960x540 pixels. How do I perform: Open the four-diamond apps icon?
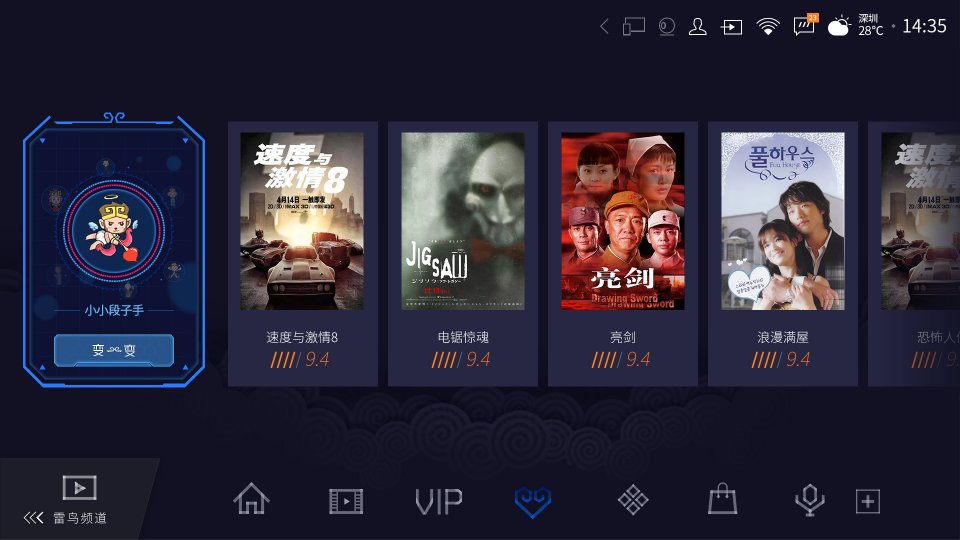tap(632, 500)
